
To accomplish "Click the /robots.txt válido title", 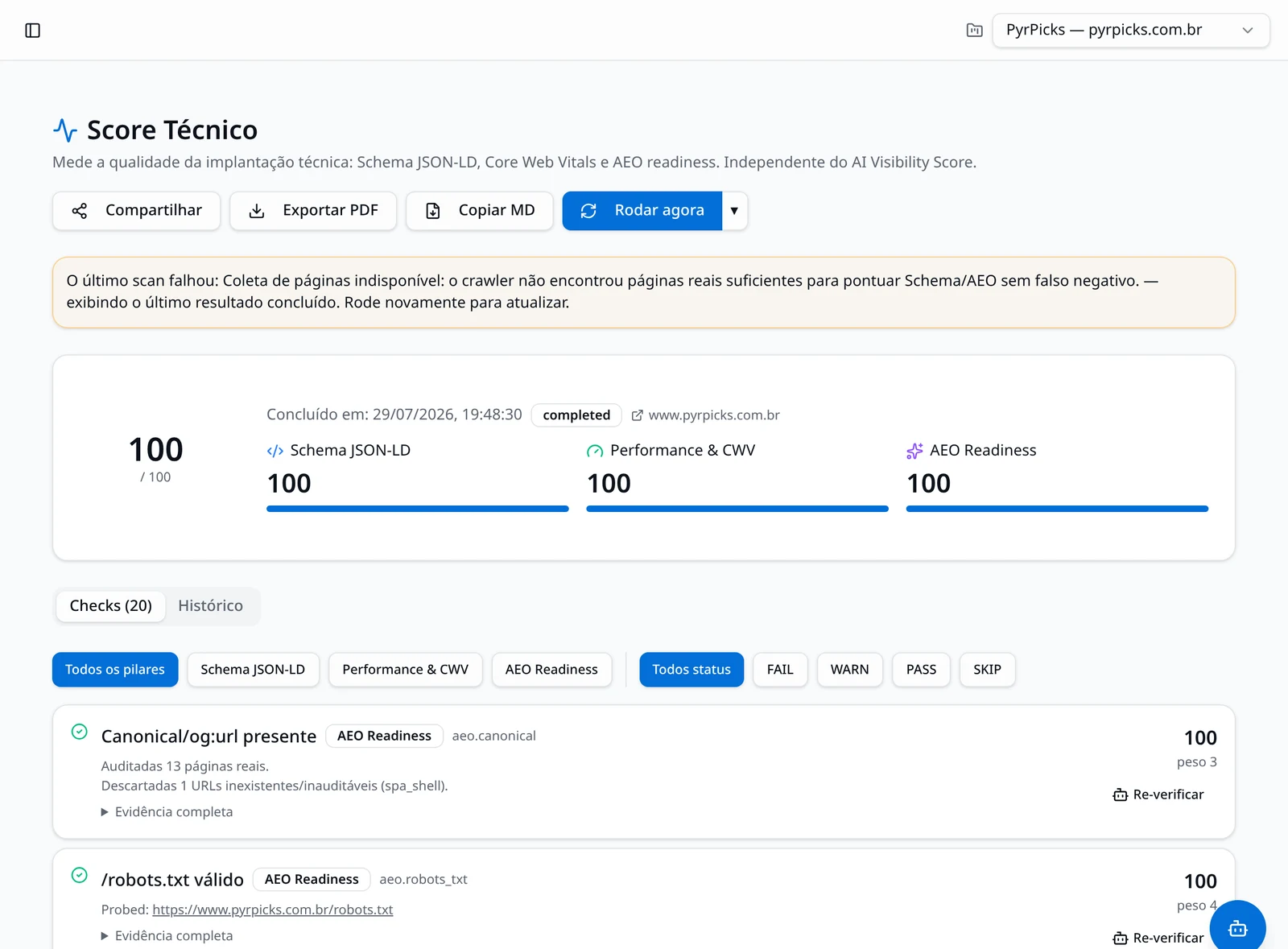I will (x=172, y=880).
